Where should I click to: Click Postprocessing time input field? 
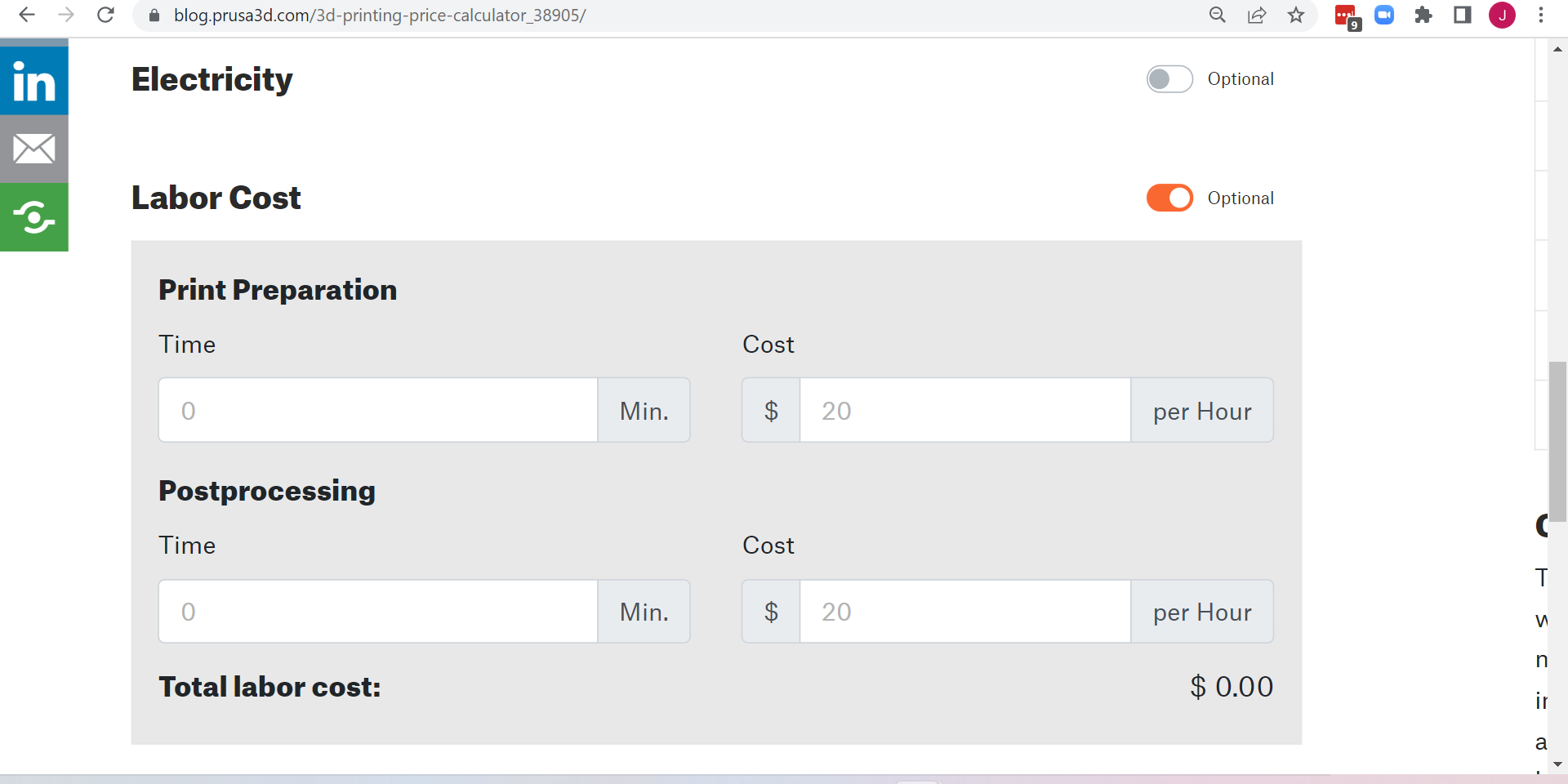(378, 612)
